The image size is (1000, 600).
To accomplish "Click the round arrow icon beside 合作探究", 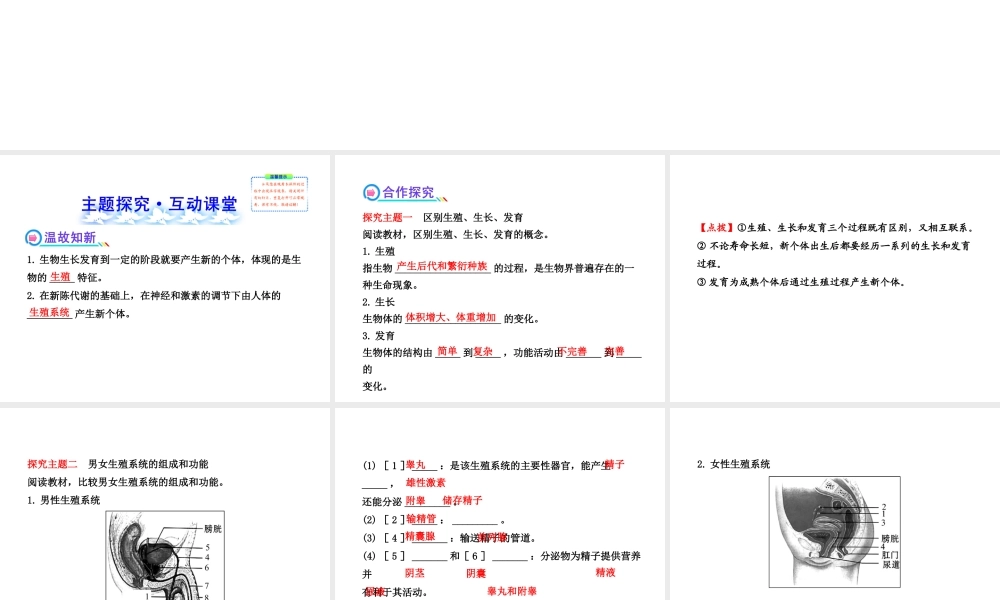I will tap(371, 193).
